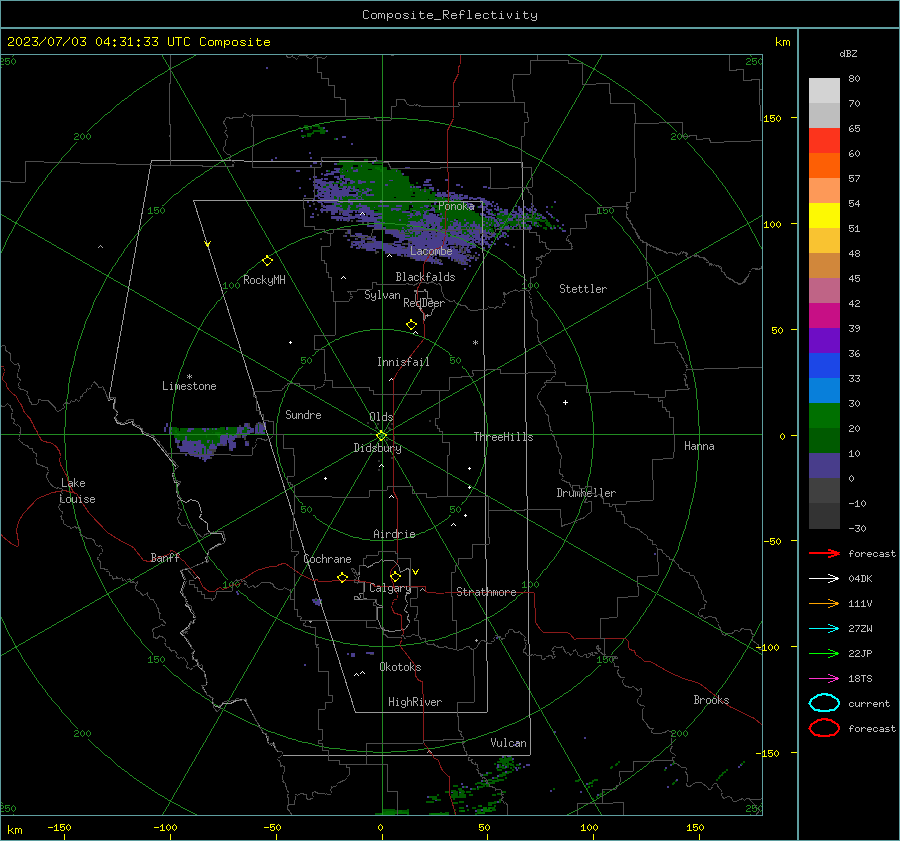900x841 pixels.
Task: Click the RockyMH label
Action: [x=264, y=280]
